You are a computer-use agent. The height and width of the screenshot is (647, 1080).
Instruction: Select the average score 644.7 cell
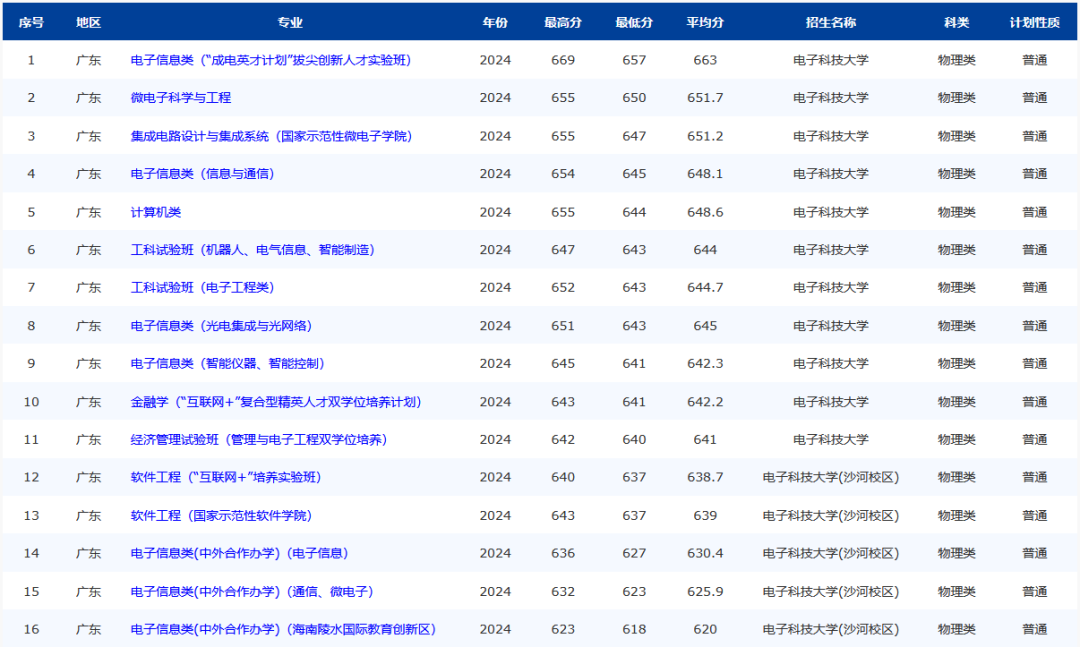705,287
